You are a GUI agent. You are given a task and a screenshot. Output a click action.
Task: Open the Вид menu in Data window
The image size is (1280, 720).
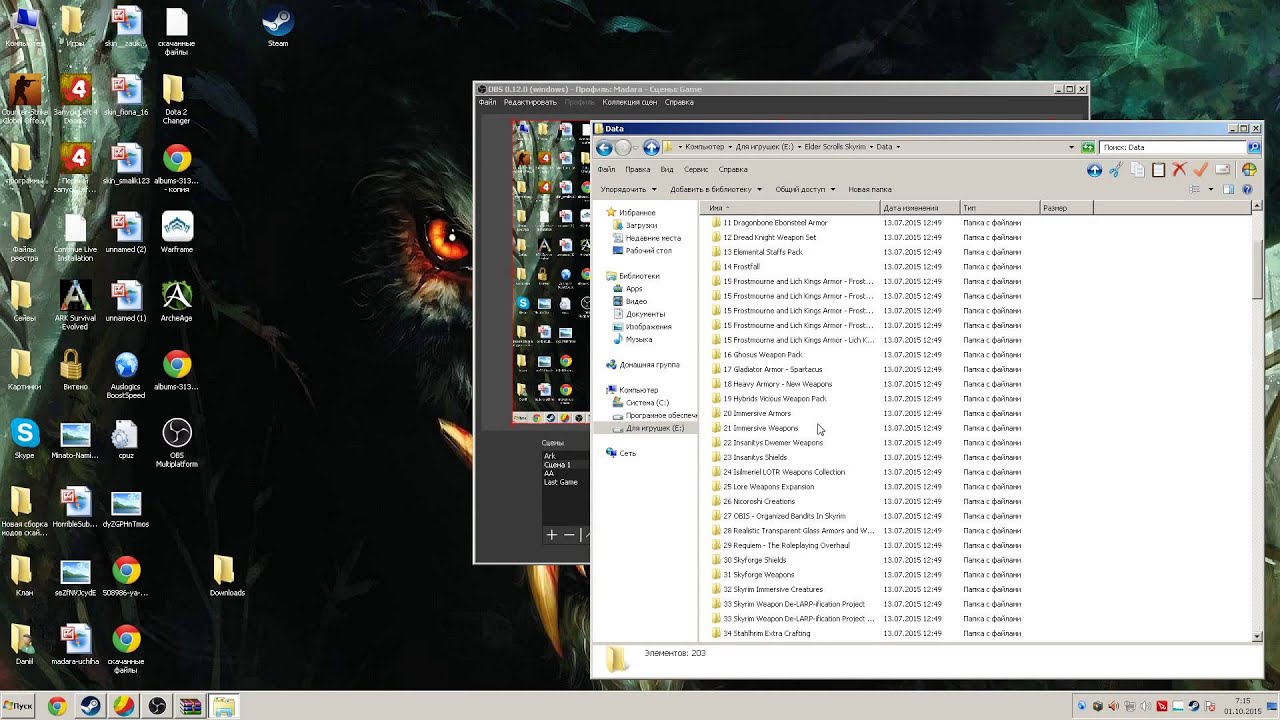pos(667,169)
